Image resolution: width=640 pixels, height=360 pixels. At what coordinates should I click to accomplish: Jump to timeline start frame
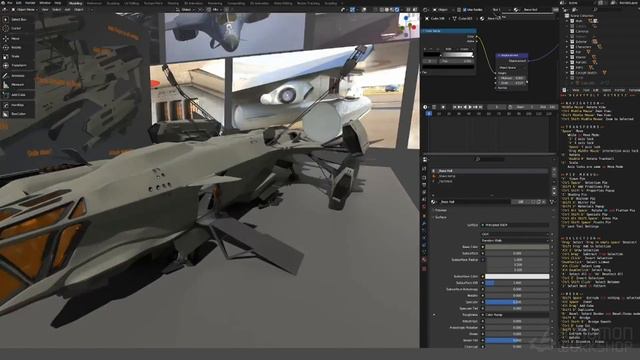455,107
